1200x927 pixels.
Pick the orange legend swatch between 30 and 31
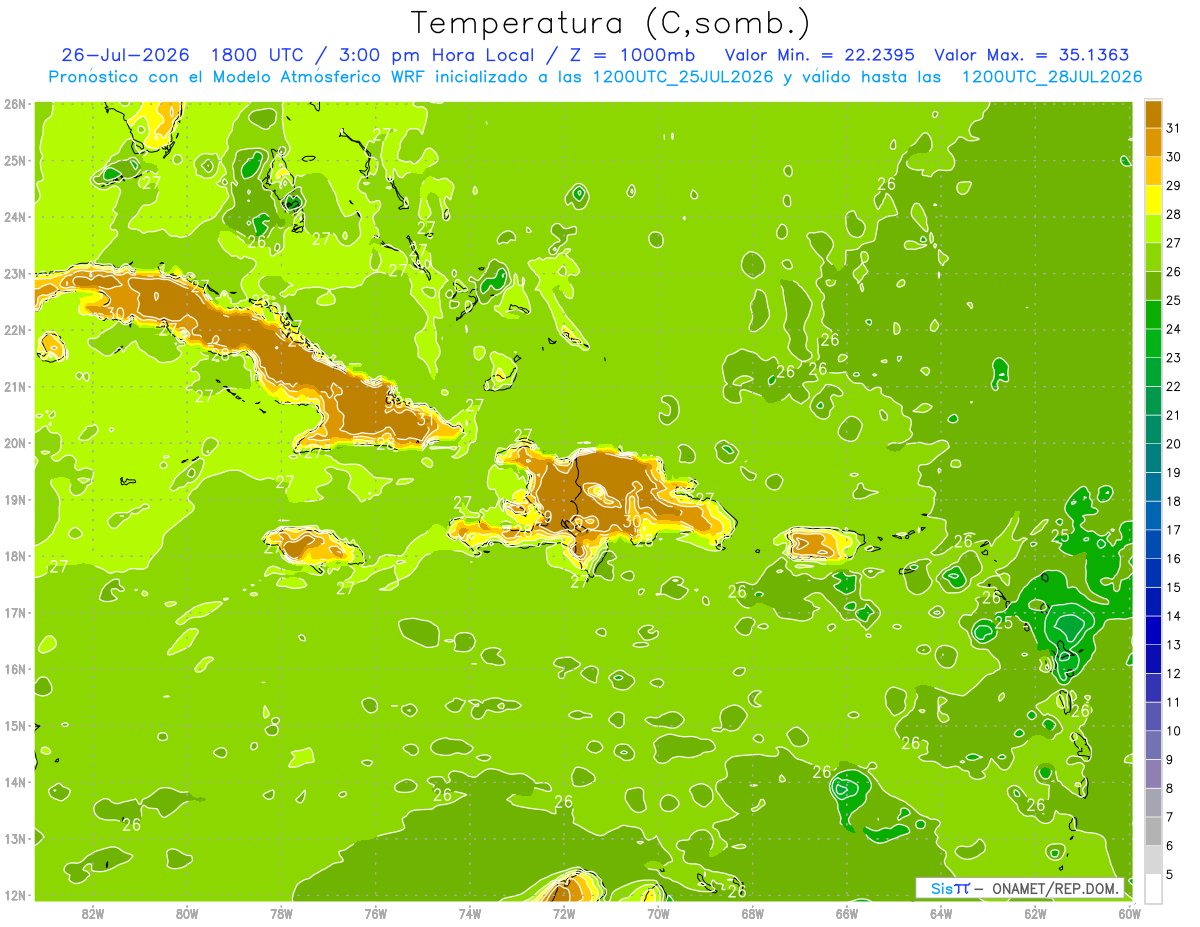pyautogui.click(x=1153, y=142)
